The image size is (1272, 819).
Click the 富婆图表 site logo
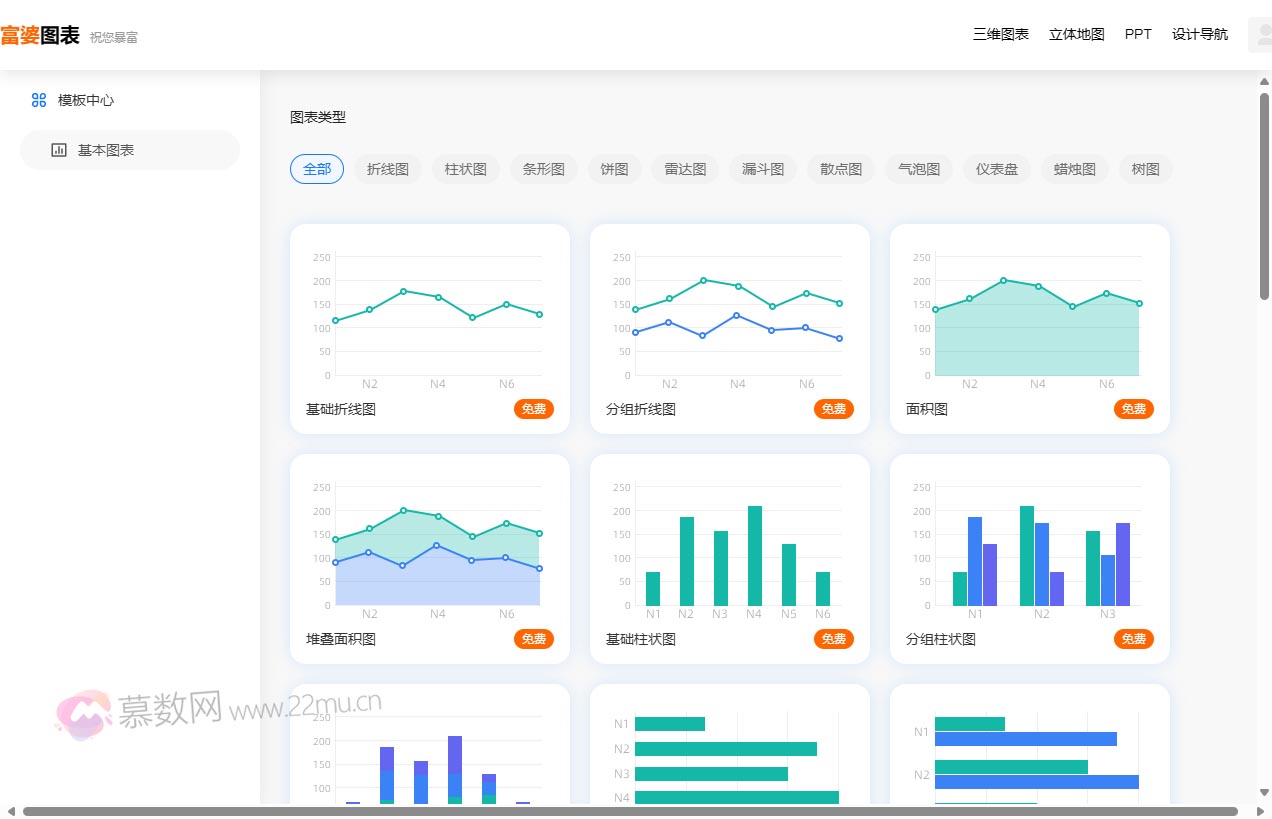40,35
